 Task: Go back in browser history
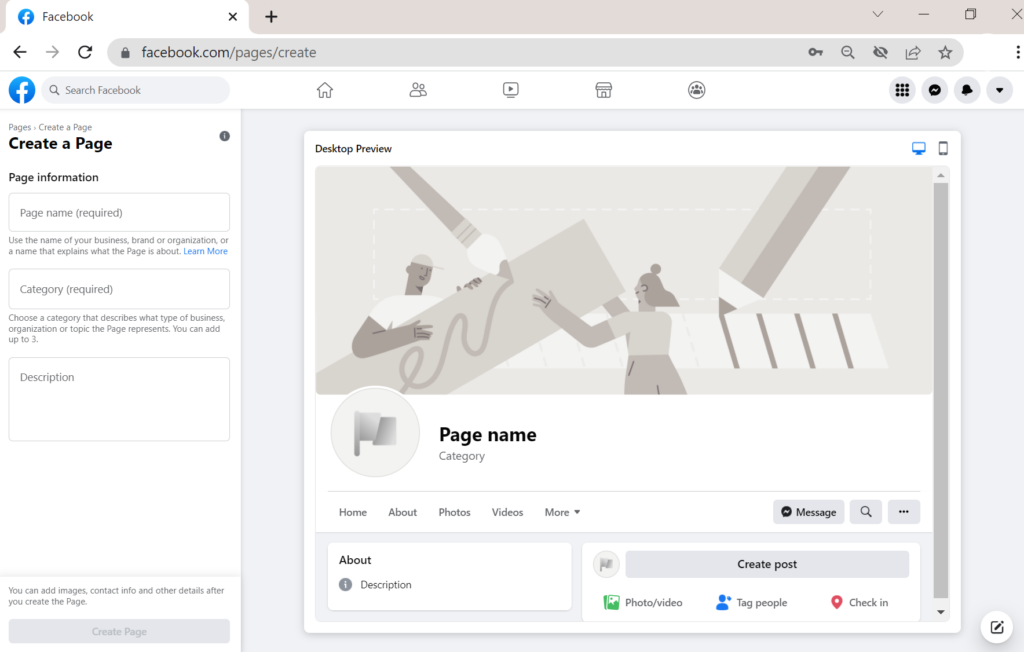pyautogui.click(x=20, y=52)
